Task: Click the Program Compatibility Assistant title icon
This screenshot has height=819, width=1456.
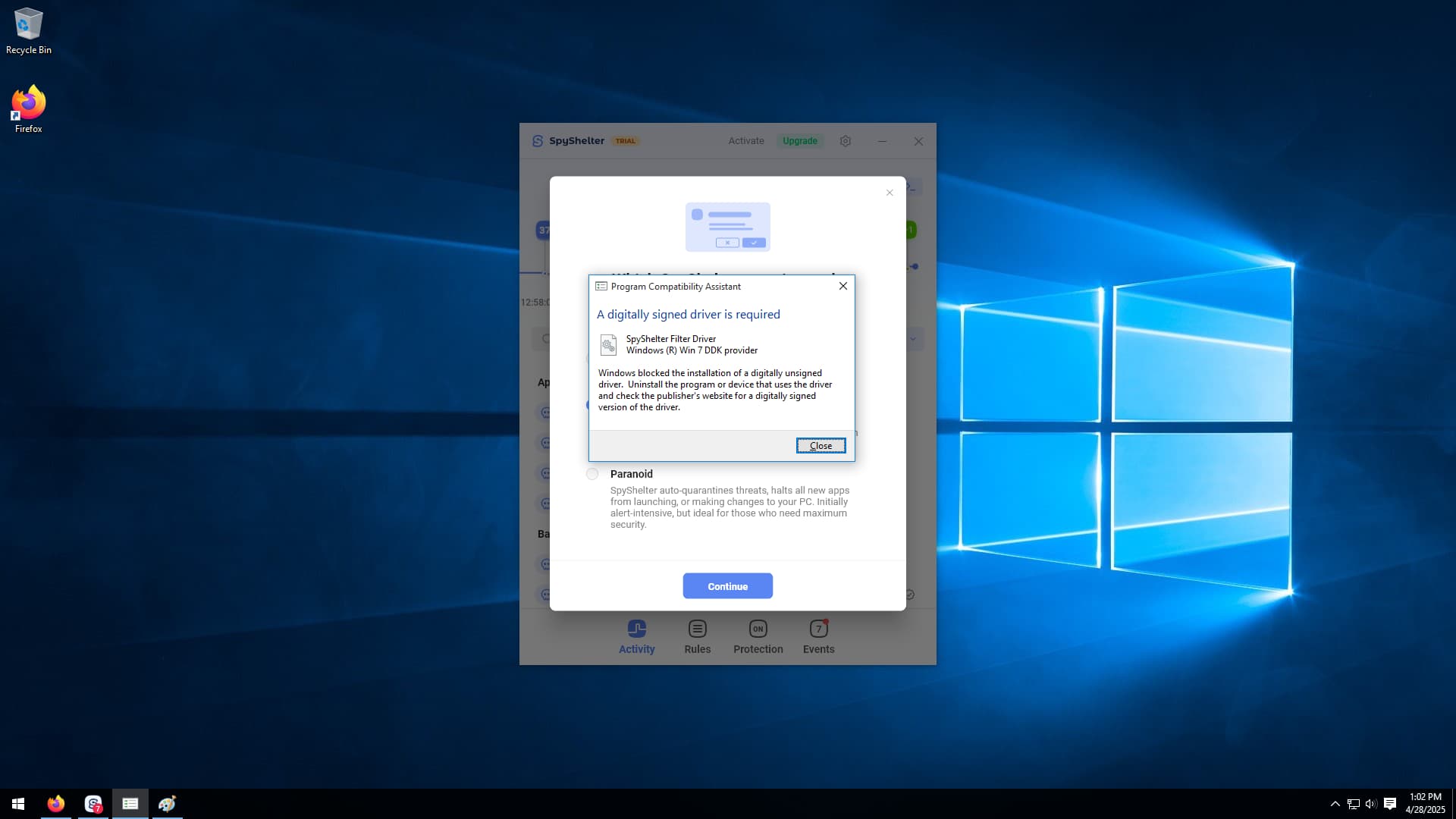Action: (x=601, y=287)
